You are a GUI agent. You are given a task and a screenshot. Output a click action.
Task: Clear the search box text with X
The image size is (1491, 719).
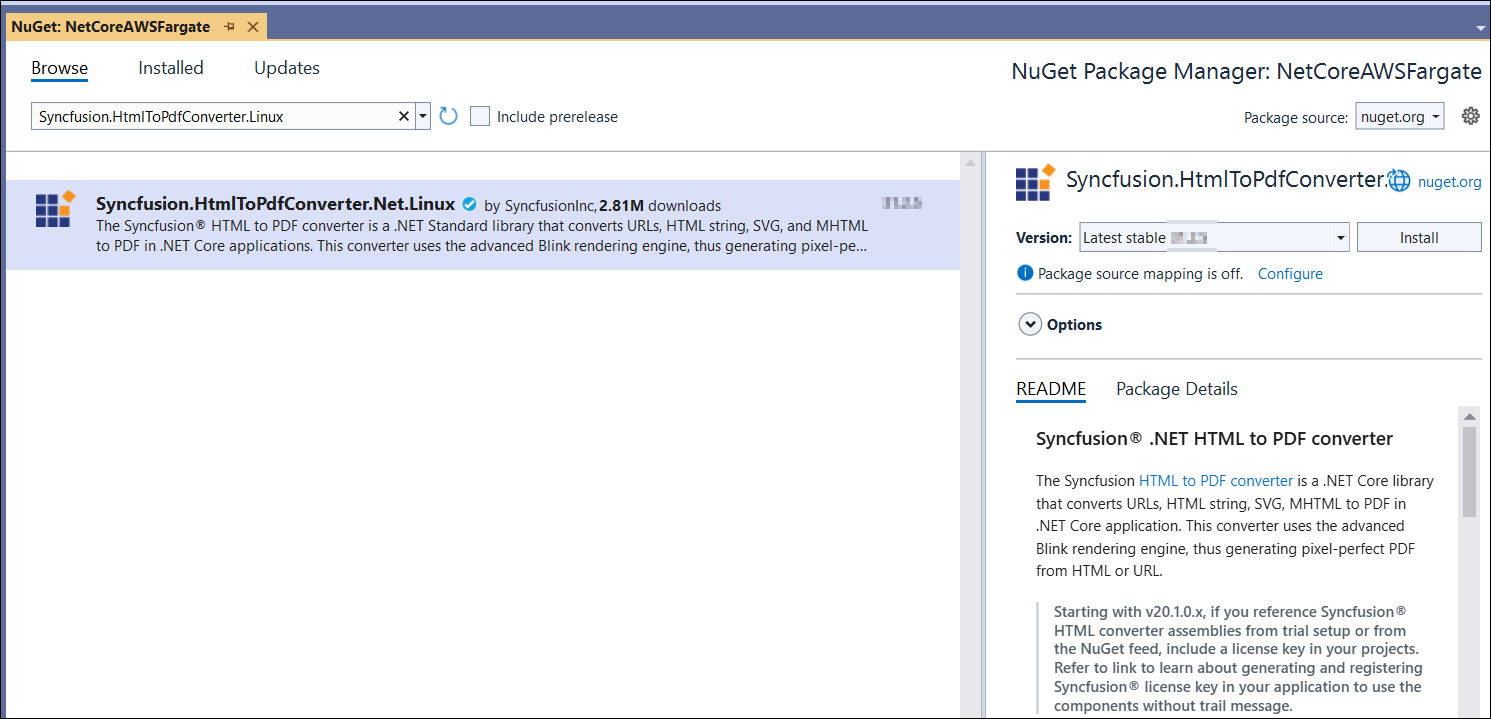coord(404,116)
